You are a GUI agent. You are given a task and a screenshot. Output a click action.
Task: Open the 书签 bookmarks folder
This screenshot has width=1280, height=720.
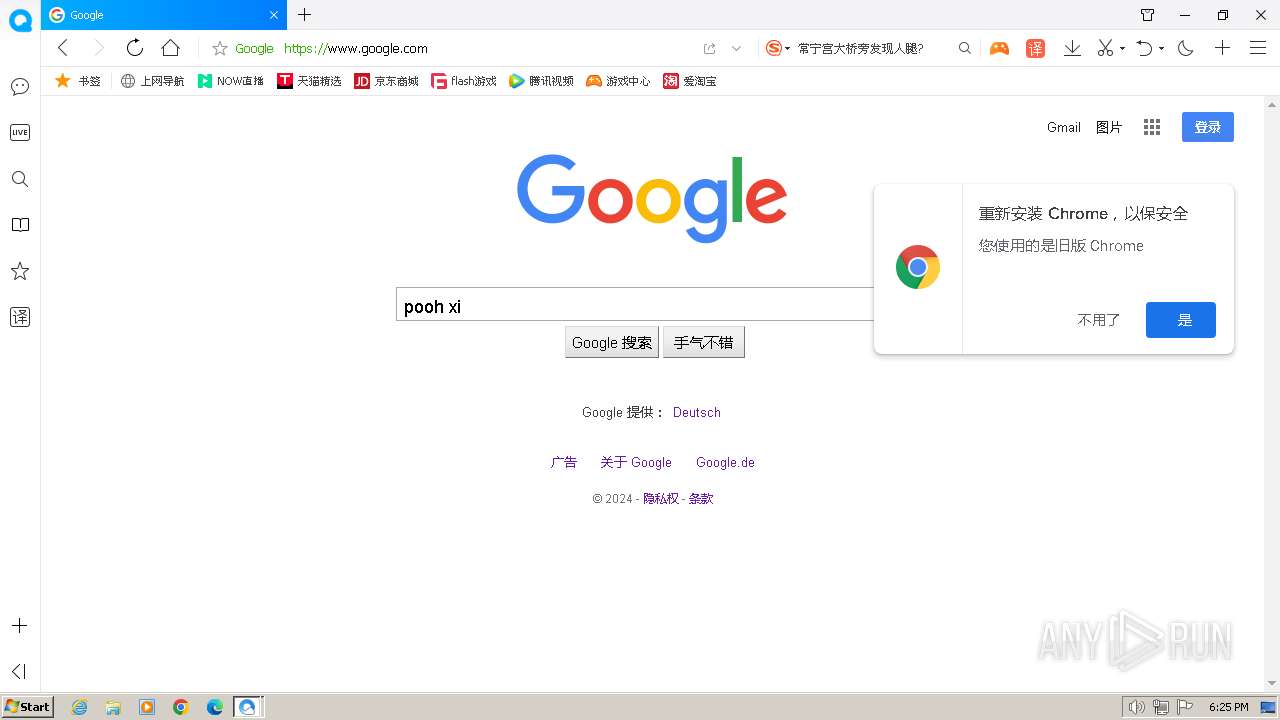[78, 81]
